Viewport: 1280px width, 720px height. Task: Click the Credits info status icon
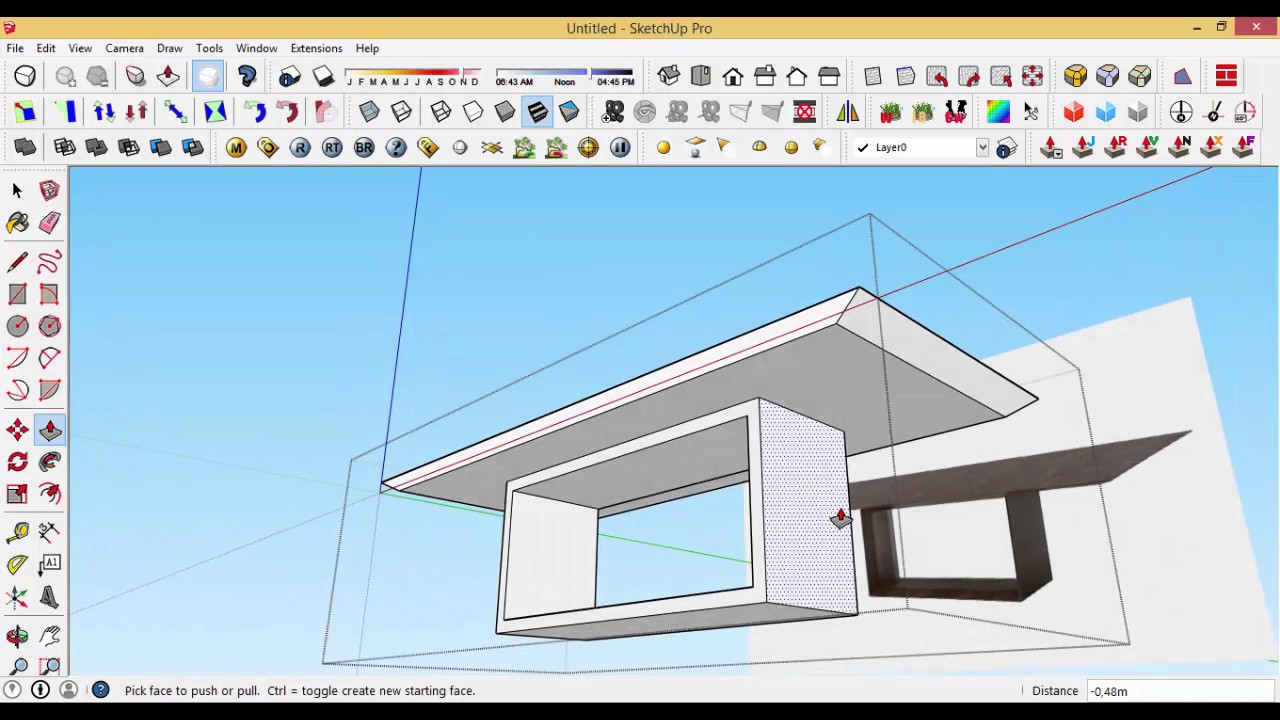point(41,690)
